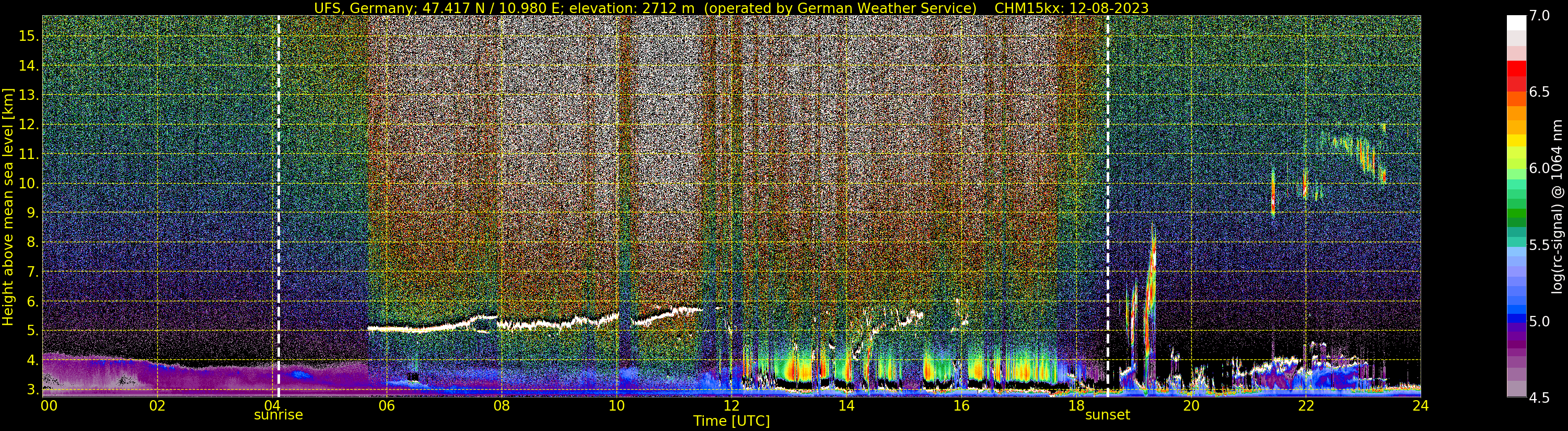
Task: Click the sunset label below the time axis
Action: click(x=1107, y=415)
